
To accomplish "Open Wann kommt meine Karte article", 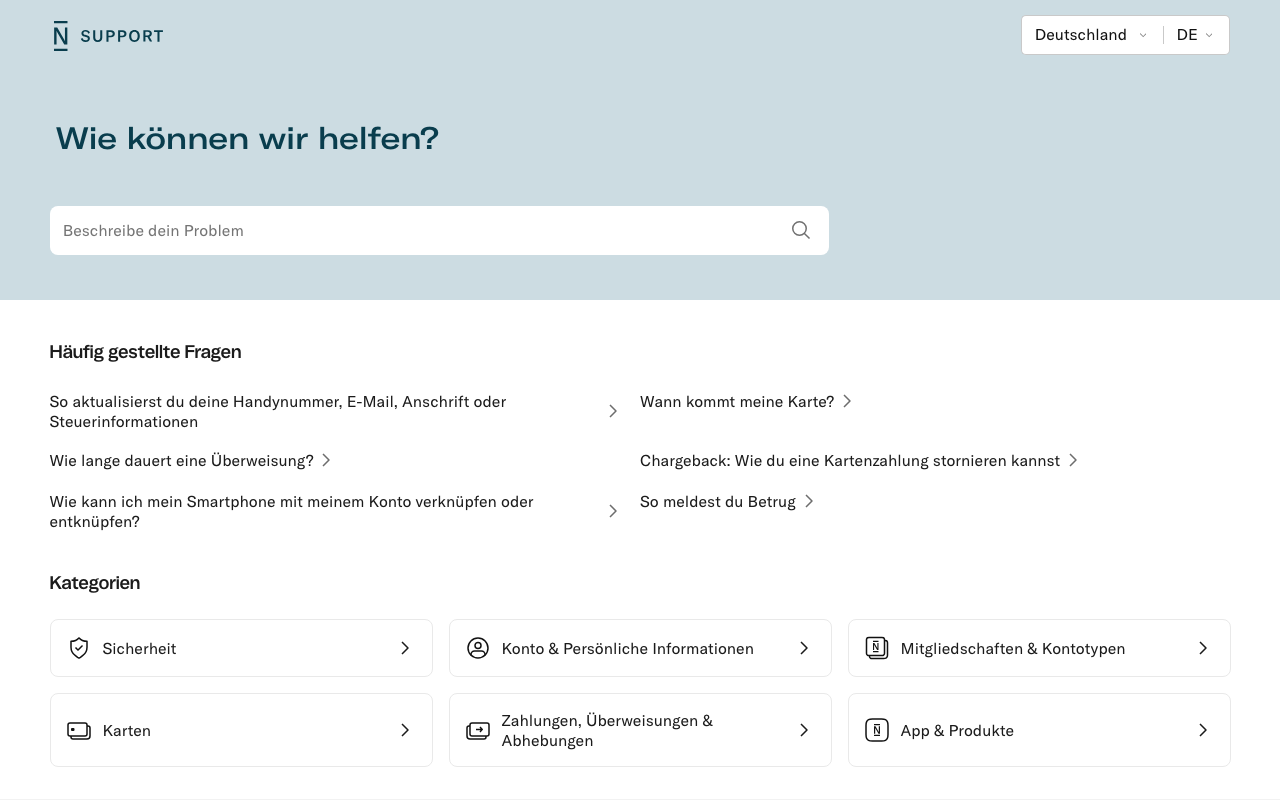I will 746,401.
